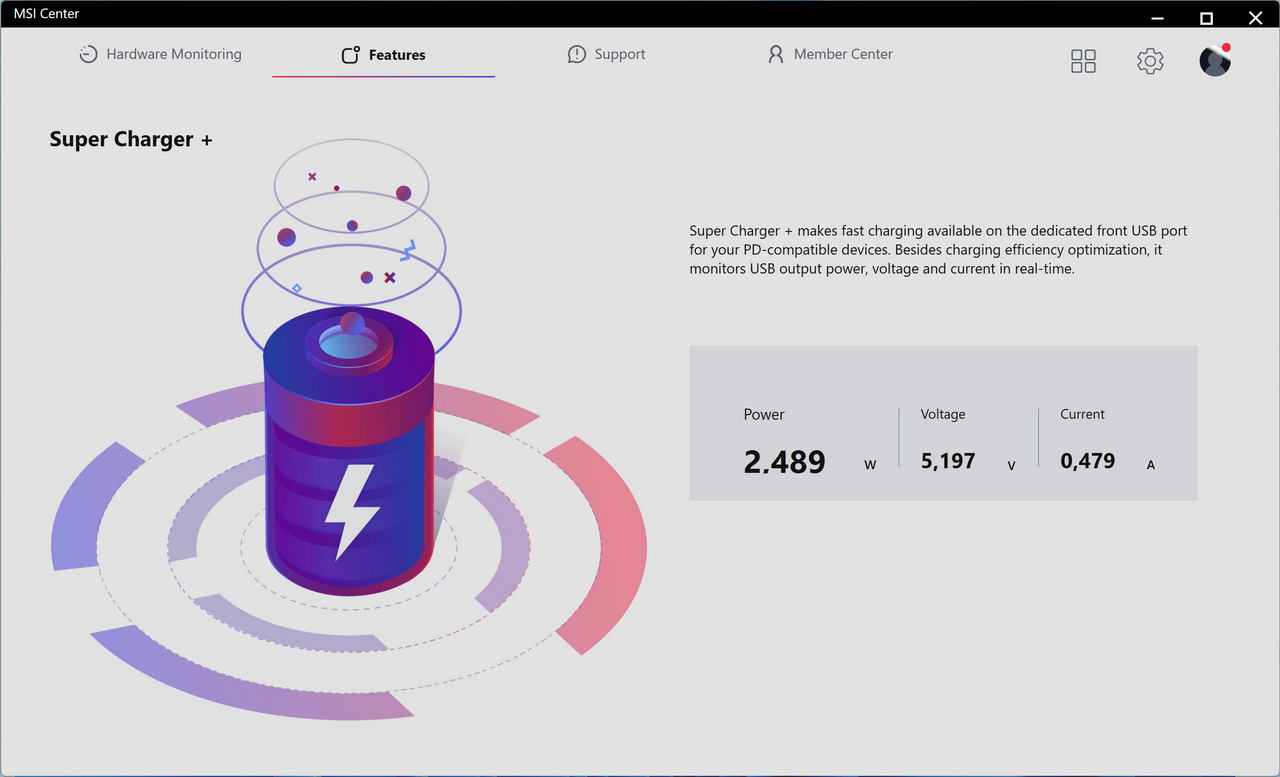Screen dimensions: 1280x777
Task: Open the Hardware Monitoring tab
Action: point(173,55)
